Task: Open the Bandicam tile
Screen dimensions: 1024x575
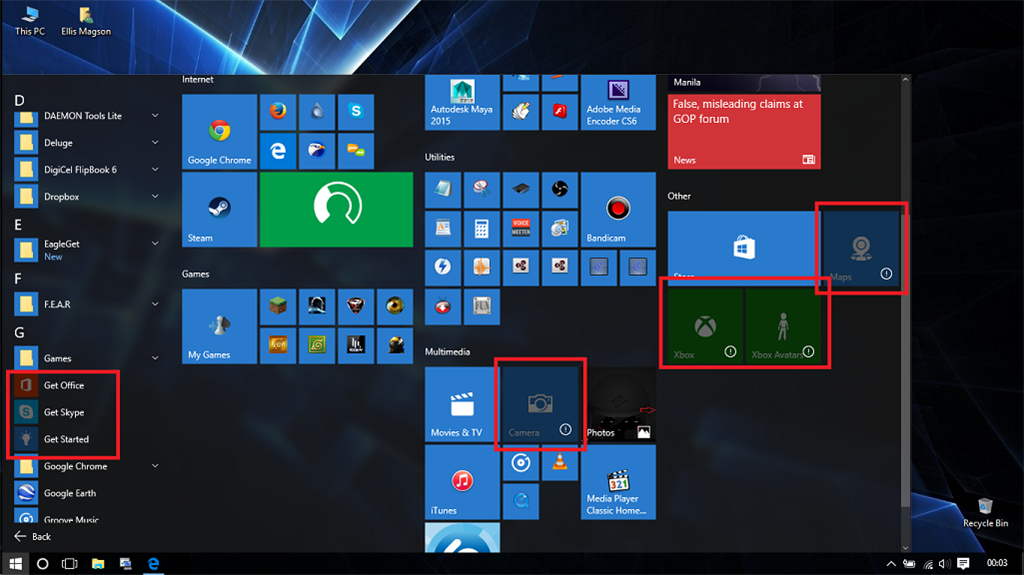Action: (x=618, y=210)
